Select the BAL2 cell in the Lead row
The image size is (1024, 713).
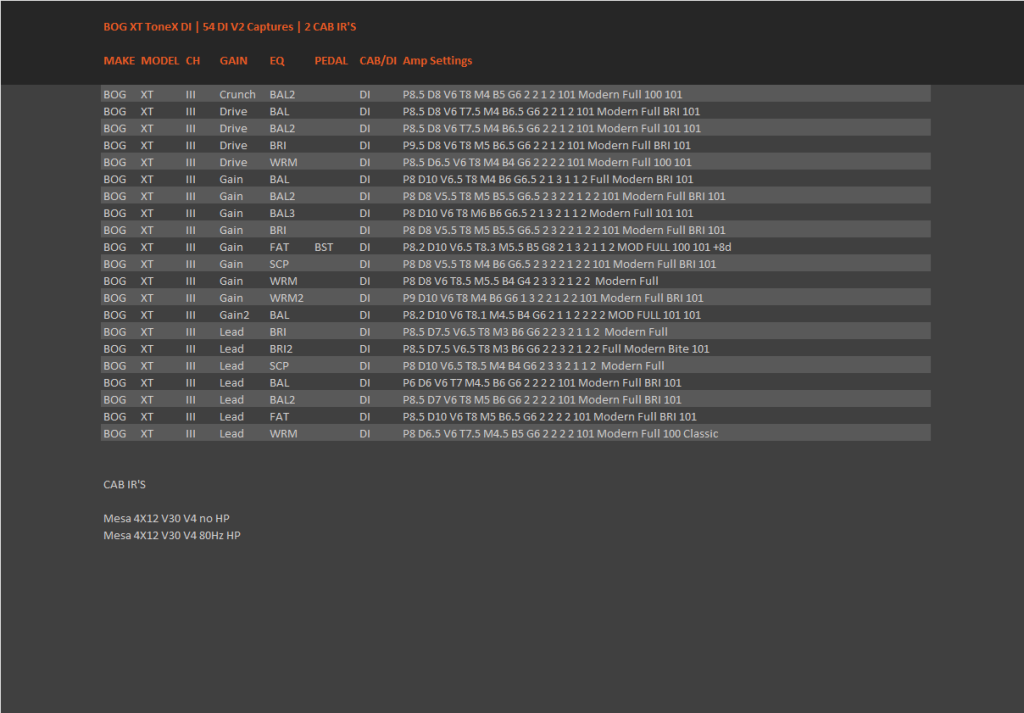[282, 400]
